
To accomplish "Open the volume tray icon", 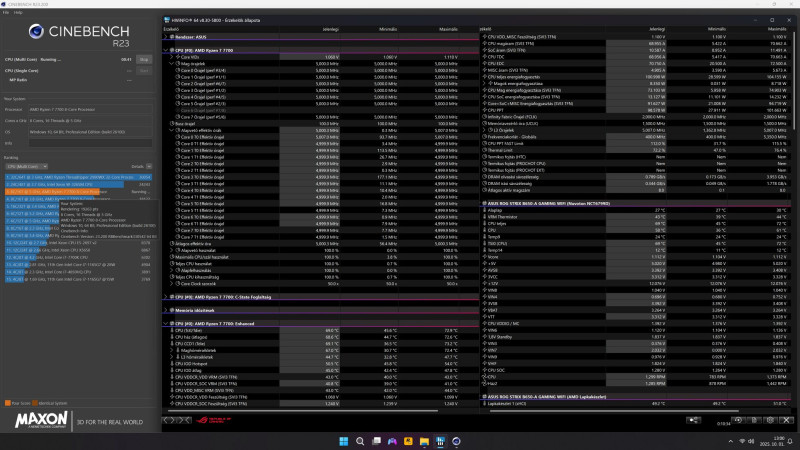I will pos(751,441).
